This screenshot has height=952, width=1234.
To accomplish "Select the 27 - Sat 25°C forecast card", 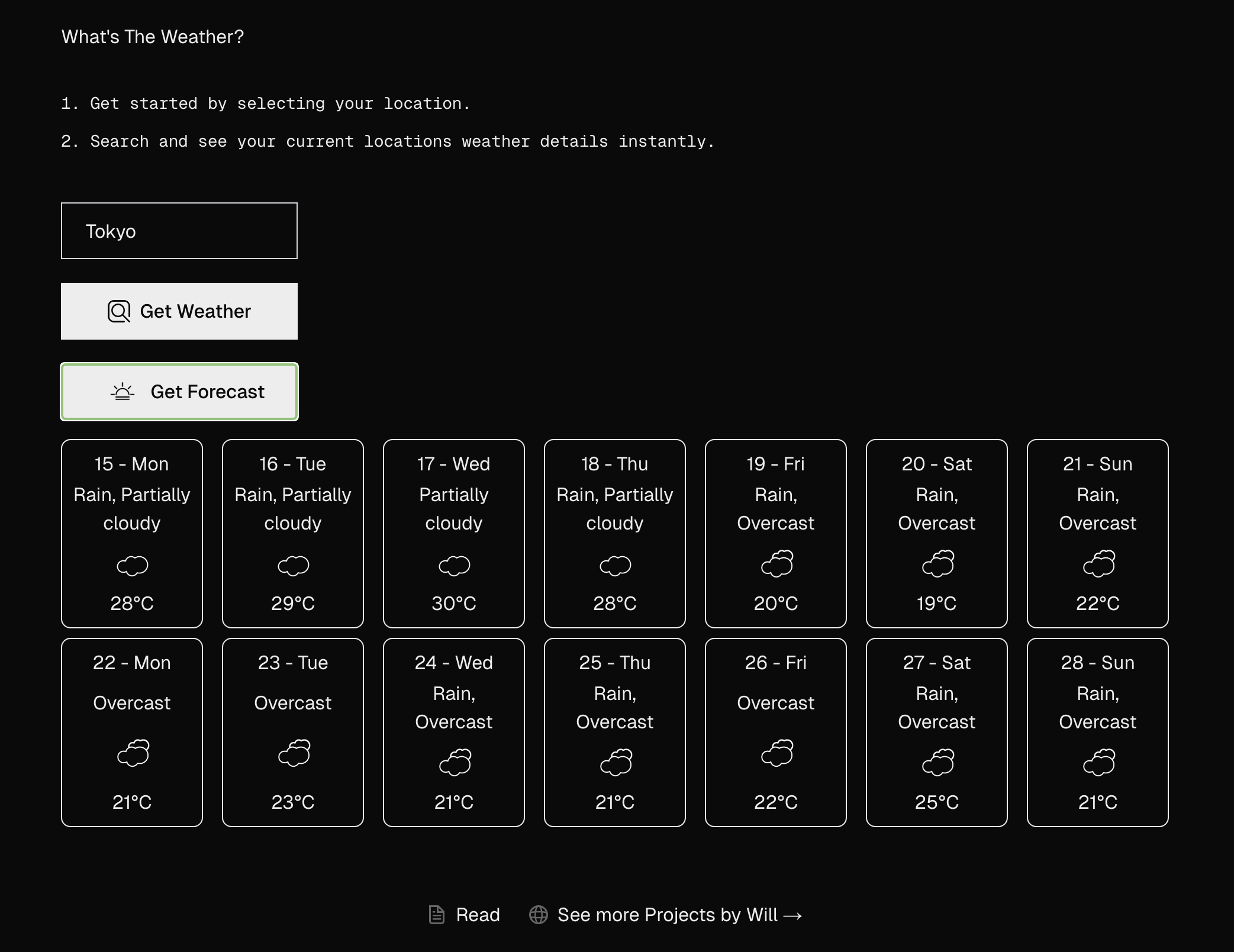I will point(936,732).
